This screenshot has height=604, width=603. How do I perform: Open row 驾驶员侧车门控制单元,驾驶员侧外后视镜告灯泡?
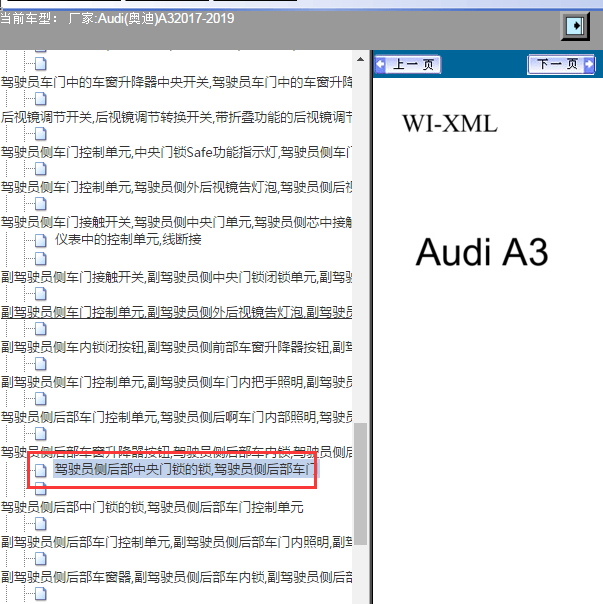click(176, 188)
